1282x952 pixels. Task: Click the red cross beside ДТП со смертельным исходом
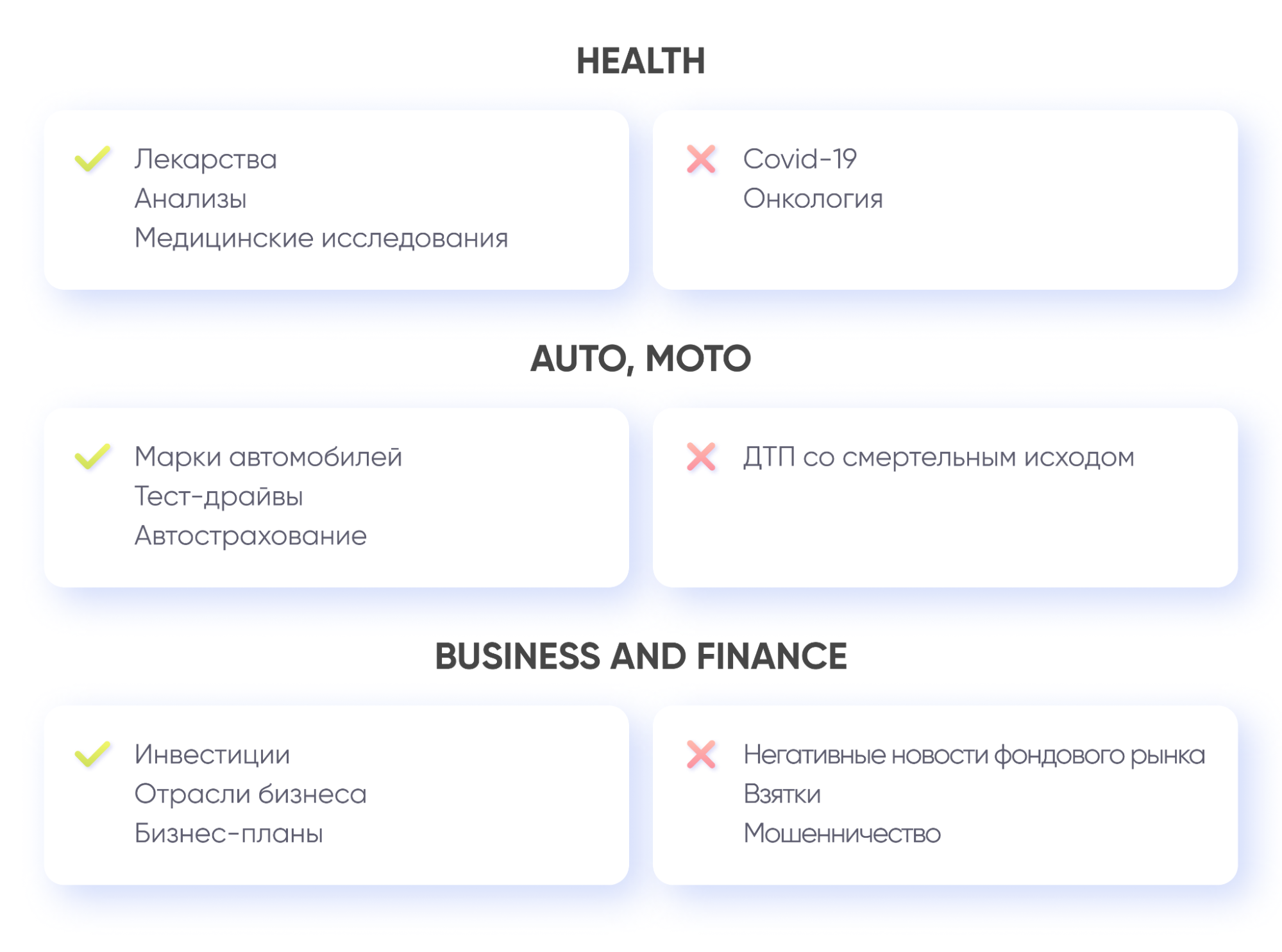tap(701, 456)
